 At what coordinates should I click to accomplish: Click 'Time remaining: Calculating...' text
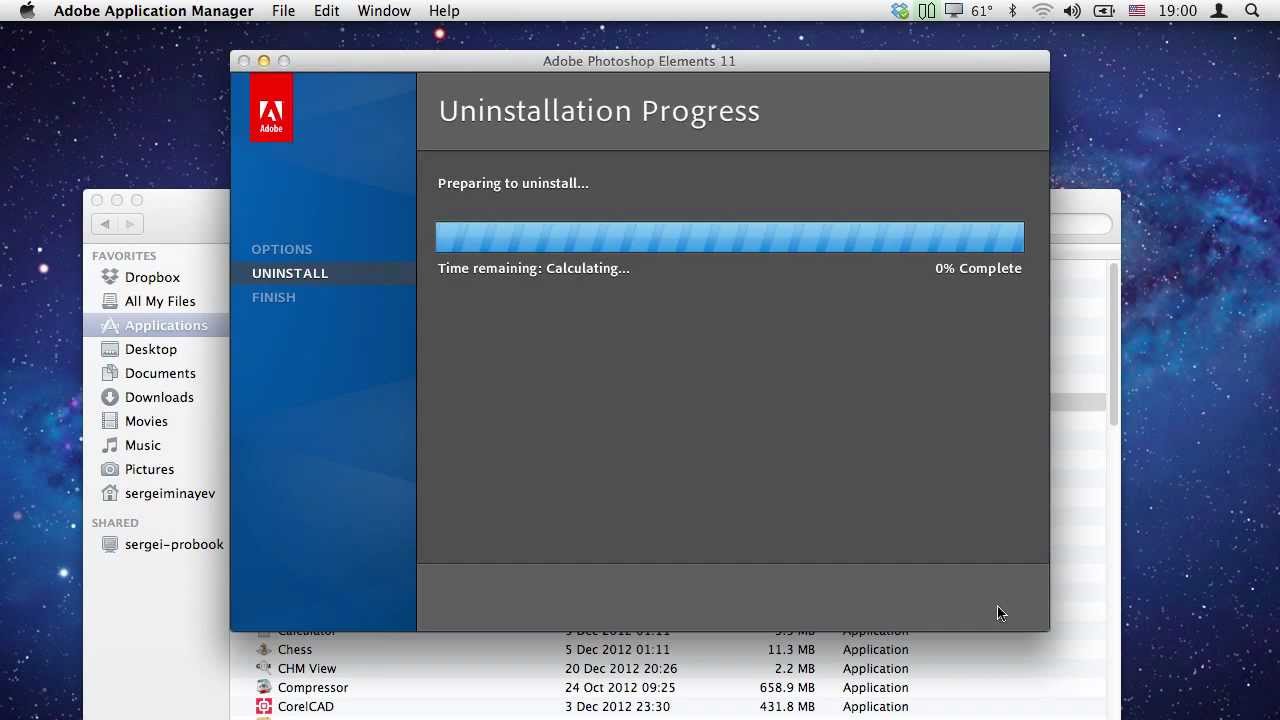tap(534, 268)
